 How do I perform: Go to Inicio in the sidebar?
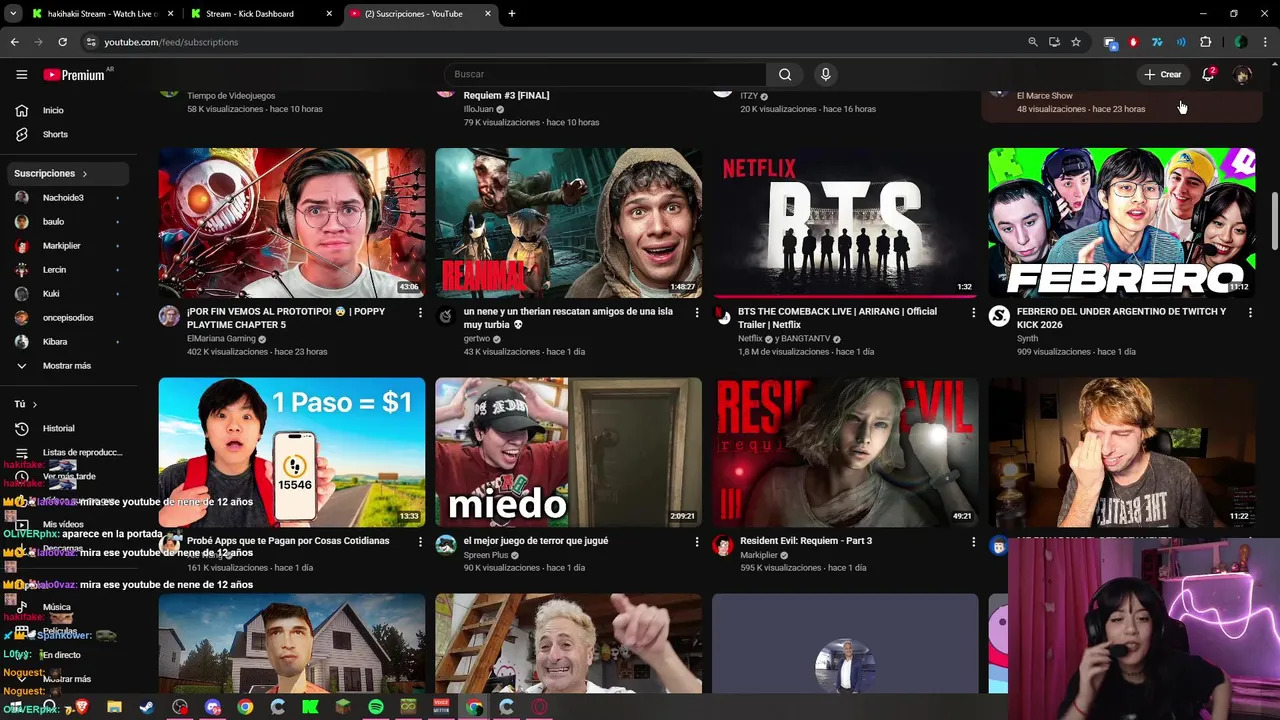(68, 110)
